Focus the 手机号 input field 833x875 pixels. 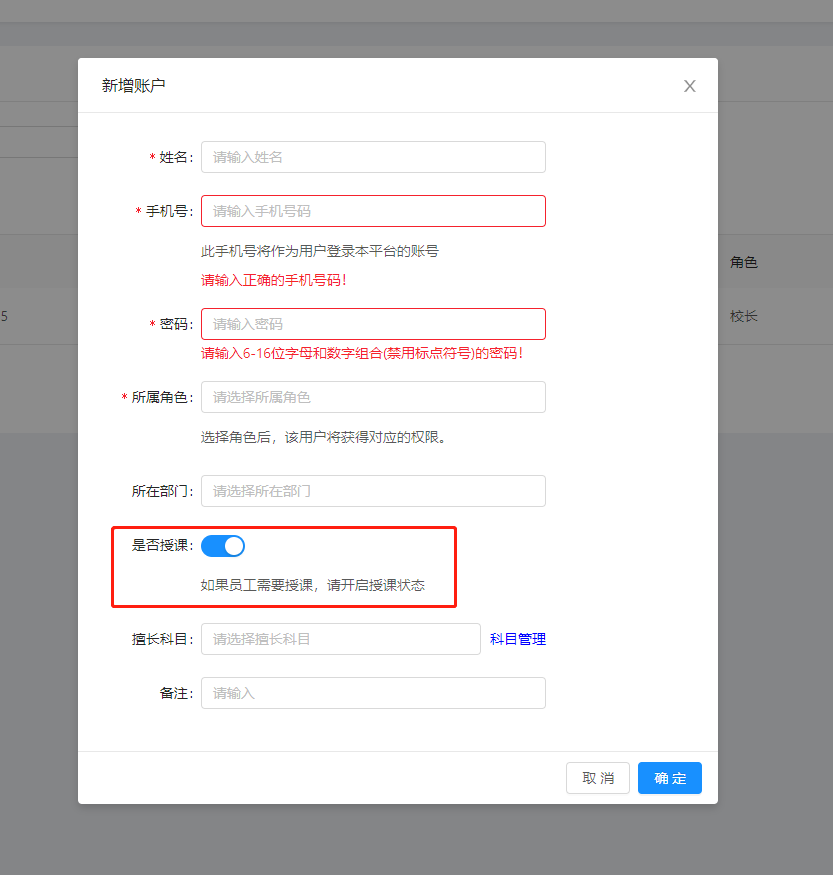[373, 211]
